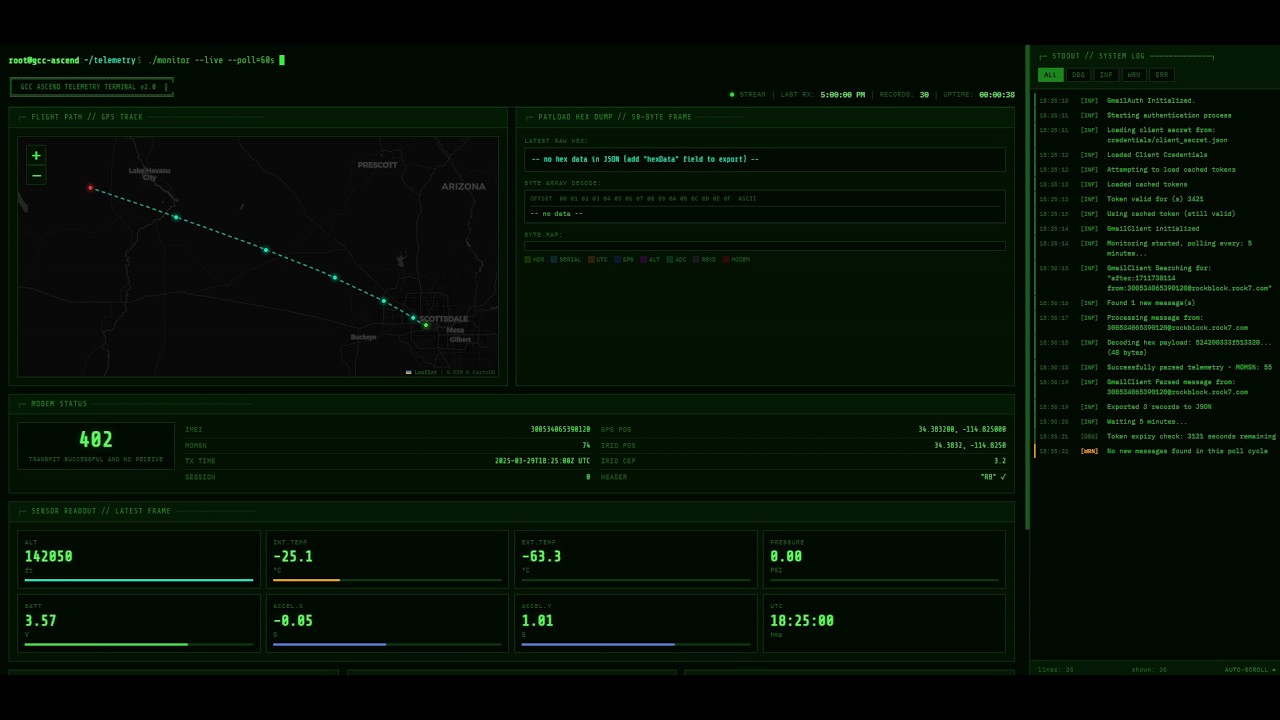Image resolution: width=1280 pixels, height=720 pixels.
Task: Click the GCC ASCEND TELEMETRY TERMINAL v2.0 badge
Action: pyautogui.click(x=92, y=87)
